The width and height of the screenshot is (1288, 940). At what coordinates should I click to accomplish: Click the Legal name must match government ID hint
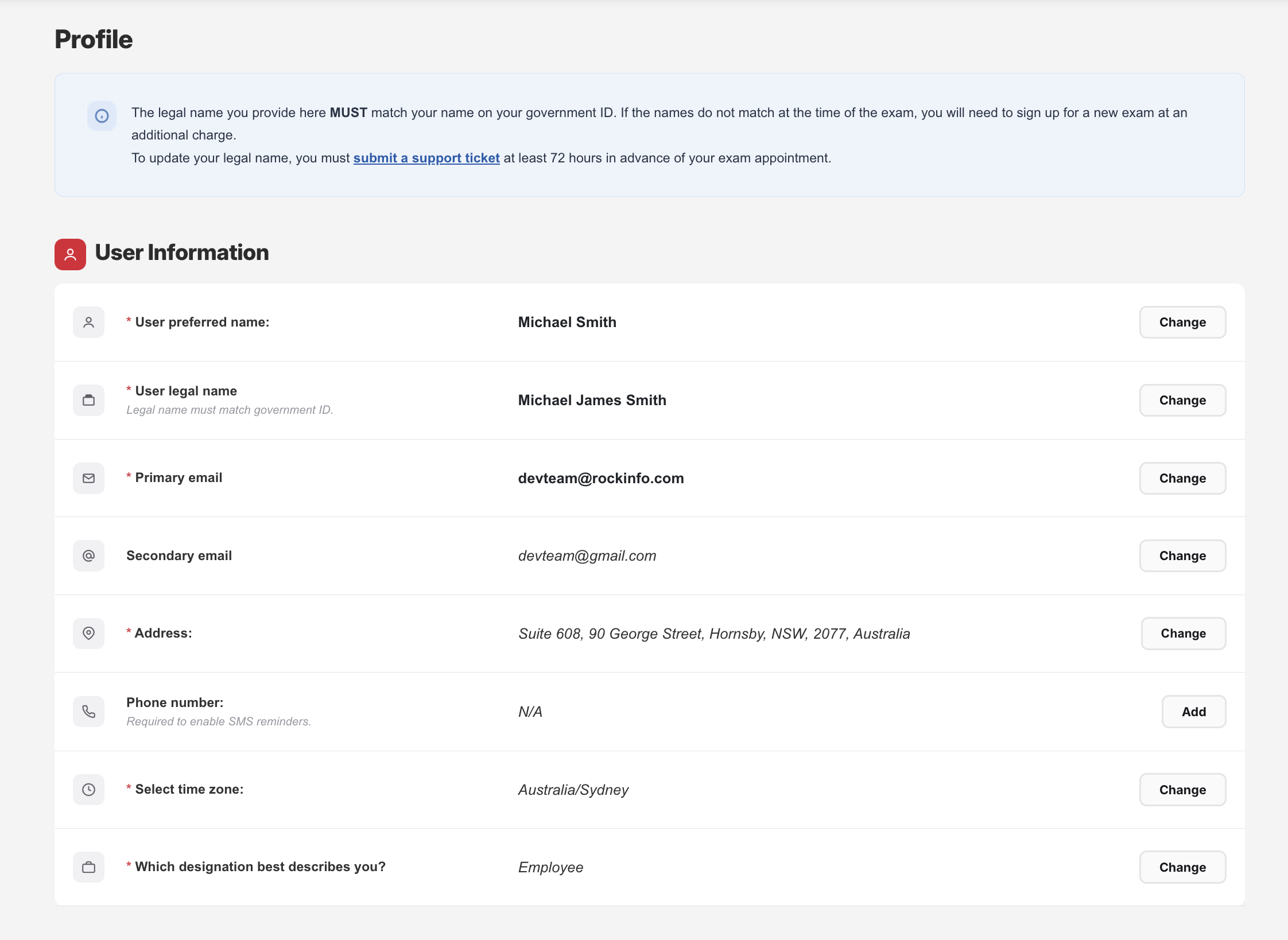[230, 410]
